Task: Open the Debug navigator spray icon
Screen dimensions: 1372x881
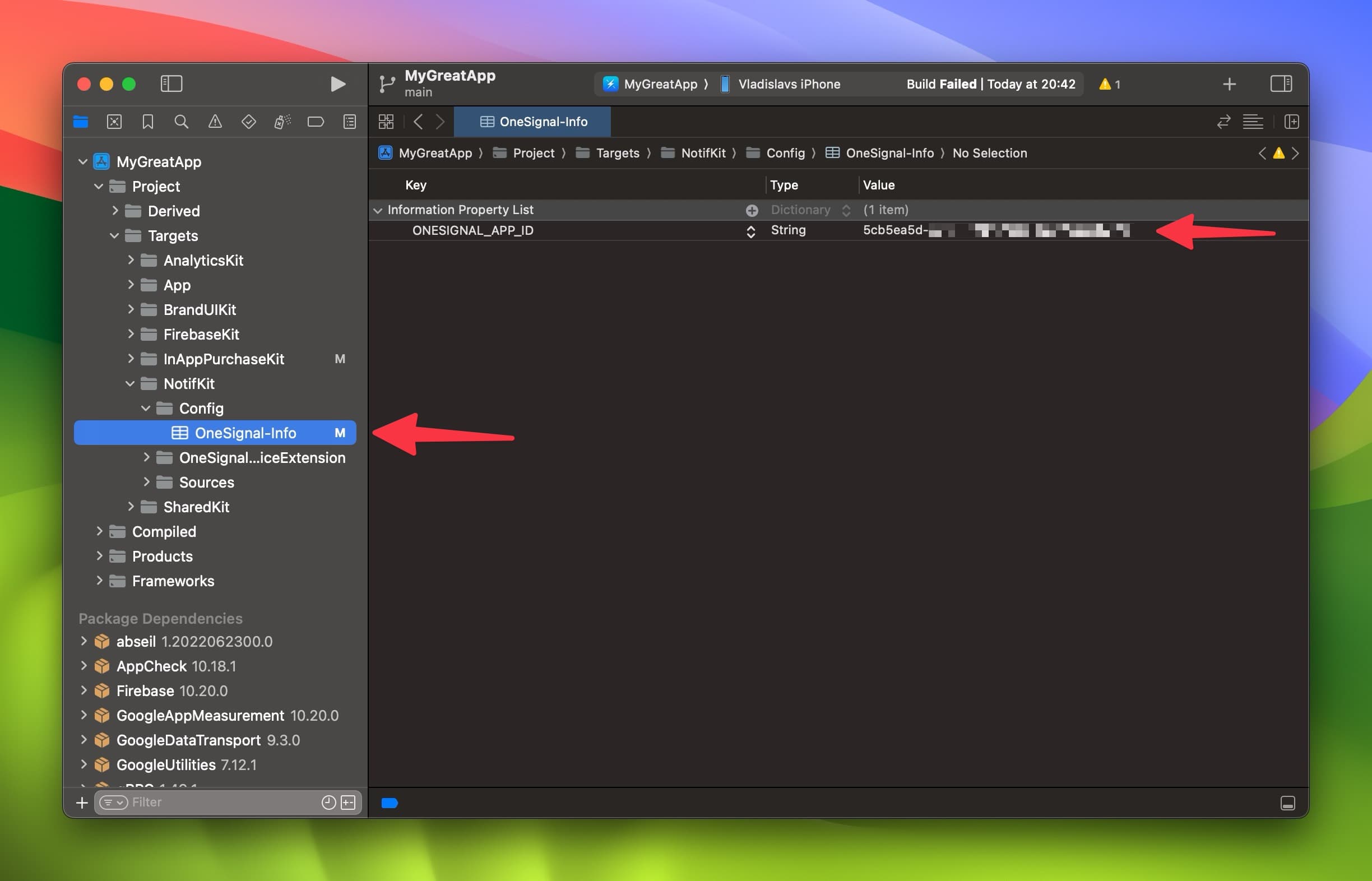Action: pos(282,121)
